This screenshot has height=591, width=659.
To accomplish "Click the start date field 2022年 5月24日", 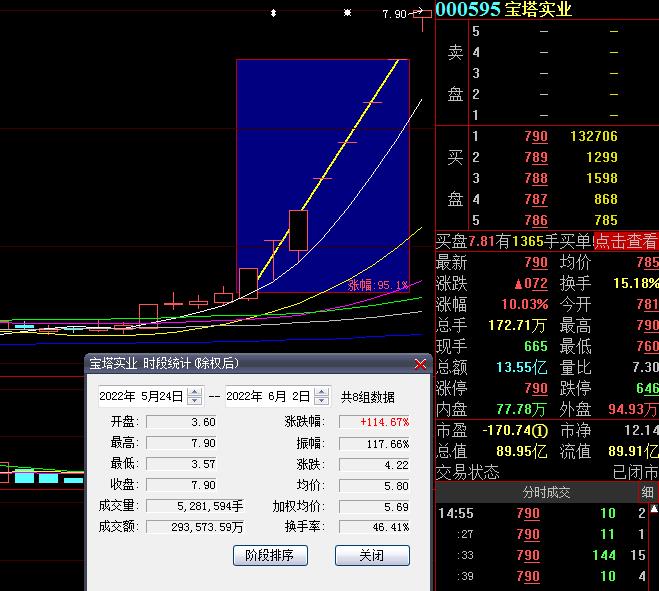I will click(140, 396).
